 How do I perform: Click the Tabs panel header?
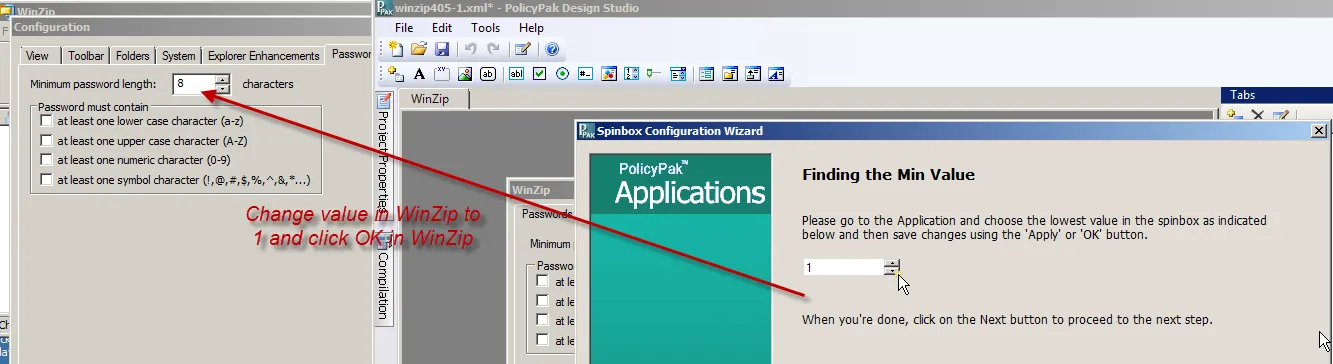[x=1277, y=95]
